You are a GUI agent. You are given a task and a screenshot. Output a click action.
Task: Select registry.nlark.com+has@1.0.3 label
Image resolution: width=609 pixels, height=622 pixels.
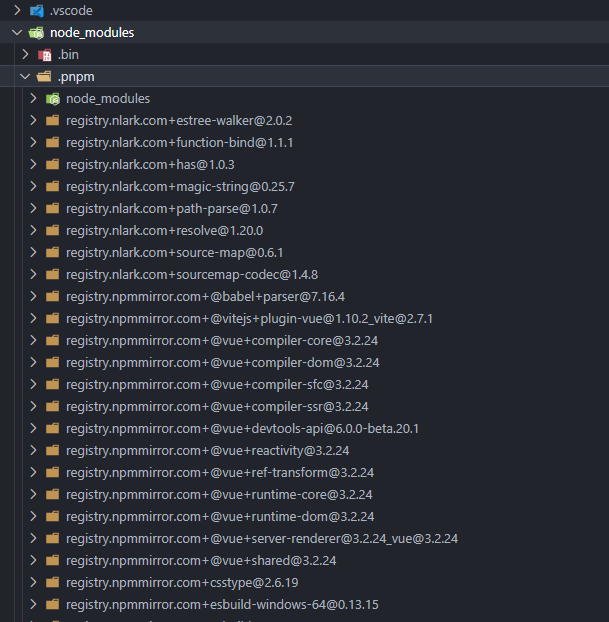click(150, 165)
